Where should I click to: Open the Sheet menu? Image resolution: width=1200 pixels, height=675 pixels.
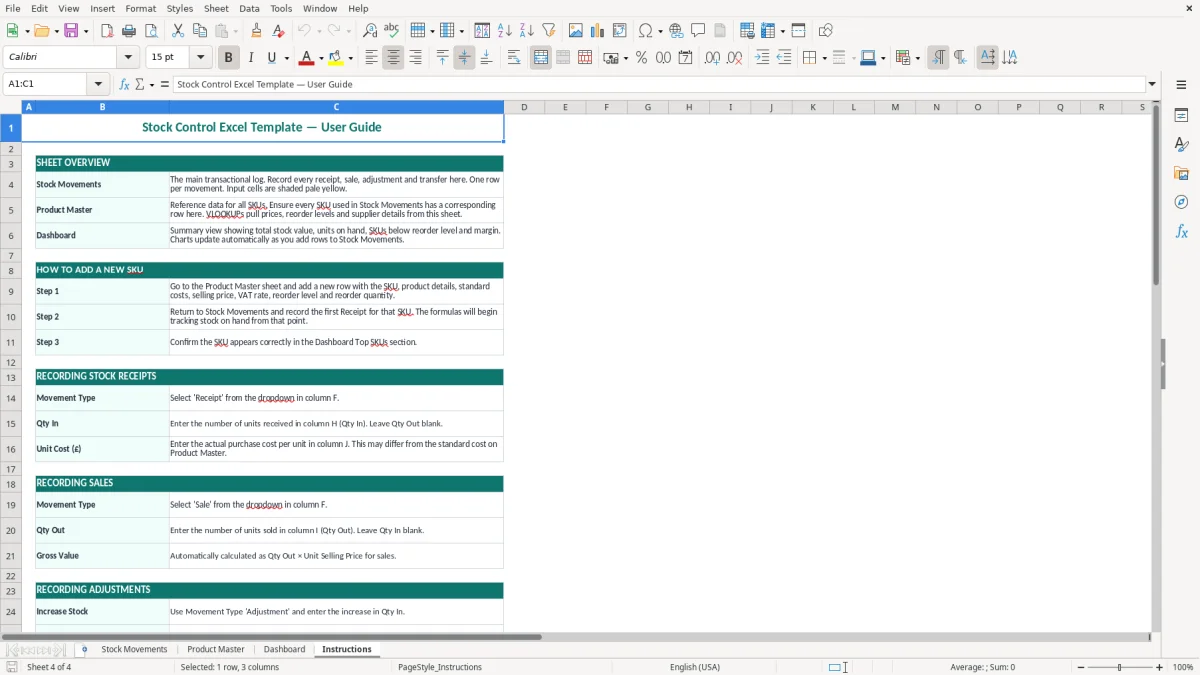[216, 8]
